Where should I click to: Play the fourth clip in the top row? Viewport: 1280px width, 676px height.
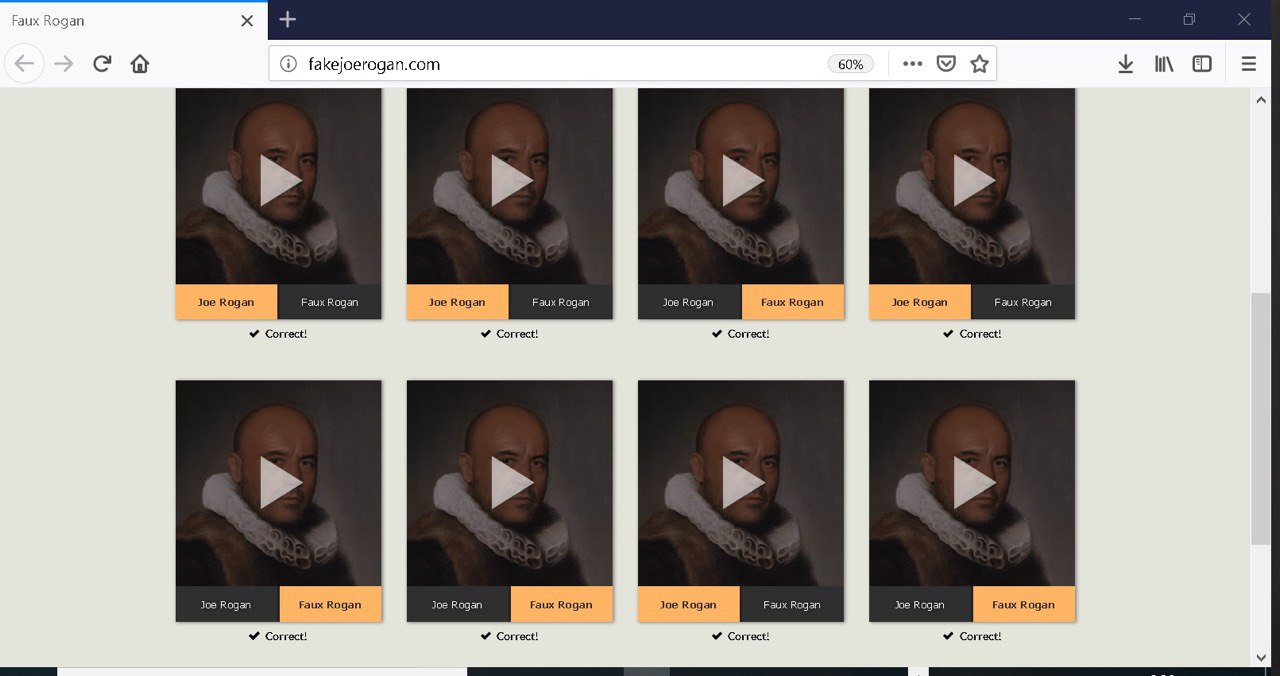(x=972, y=181)
